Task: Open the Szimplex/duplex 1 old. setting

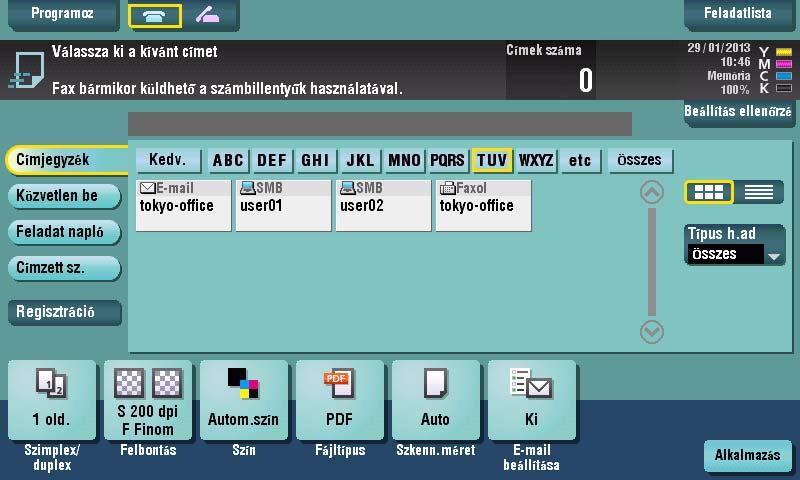Action: [52, 400]
